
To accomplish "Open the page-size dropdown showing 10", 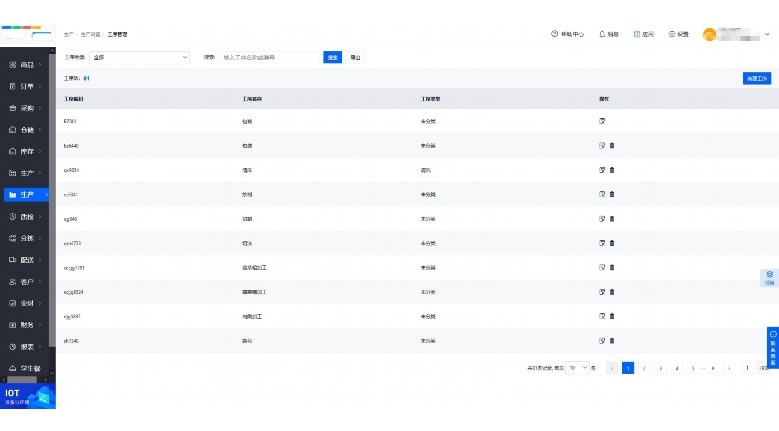I will [x=577, y=368].
